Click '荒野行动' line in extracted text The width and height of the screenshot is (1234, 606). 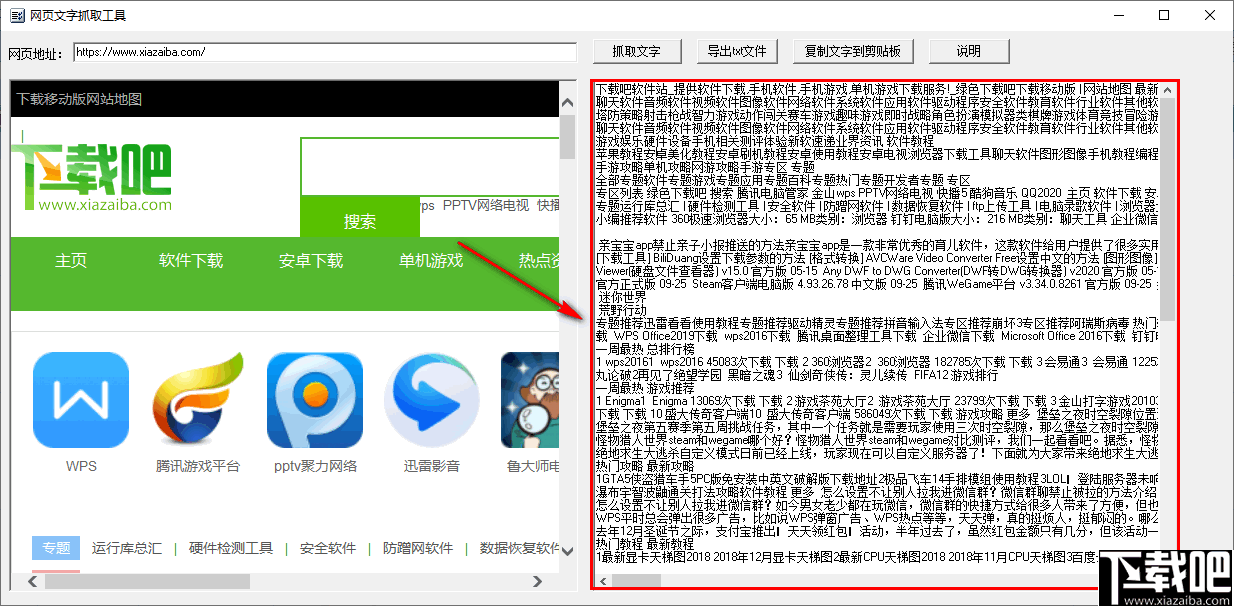[x=622, y=310]
